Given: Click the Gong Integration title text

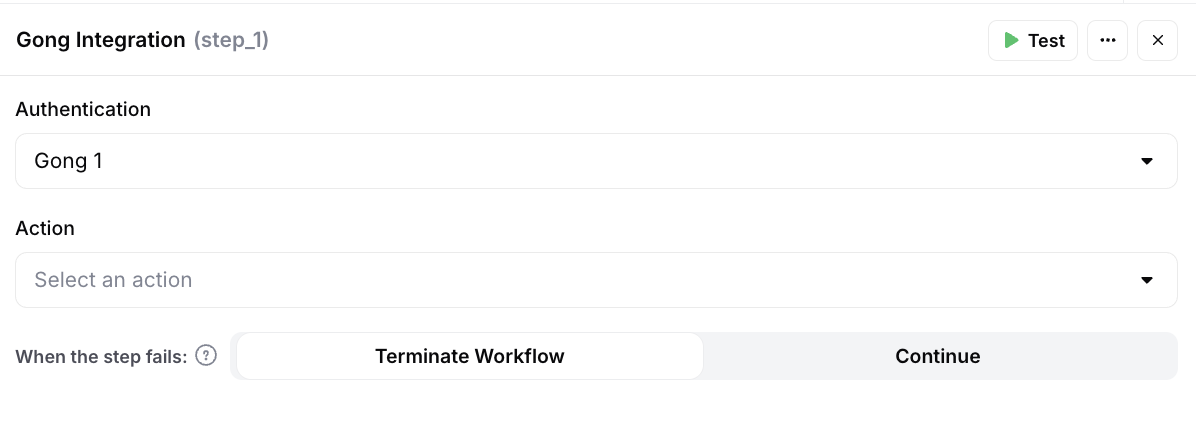Looking at the screenshot, I should pos(101,40).
